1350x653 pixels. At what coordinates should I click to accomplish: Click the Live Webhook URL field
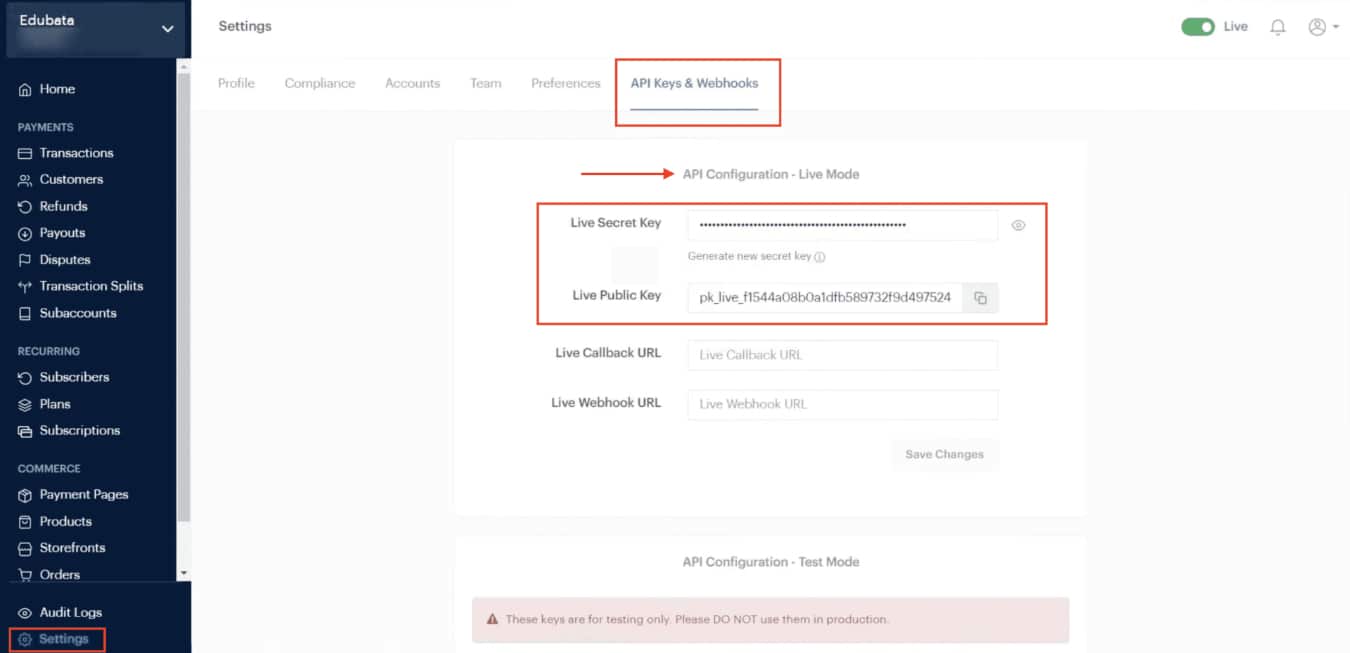pos(842,404)
